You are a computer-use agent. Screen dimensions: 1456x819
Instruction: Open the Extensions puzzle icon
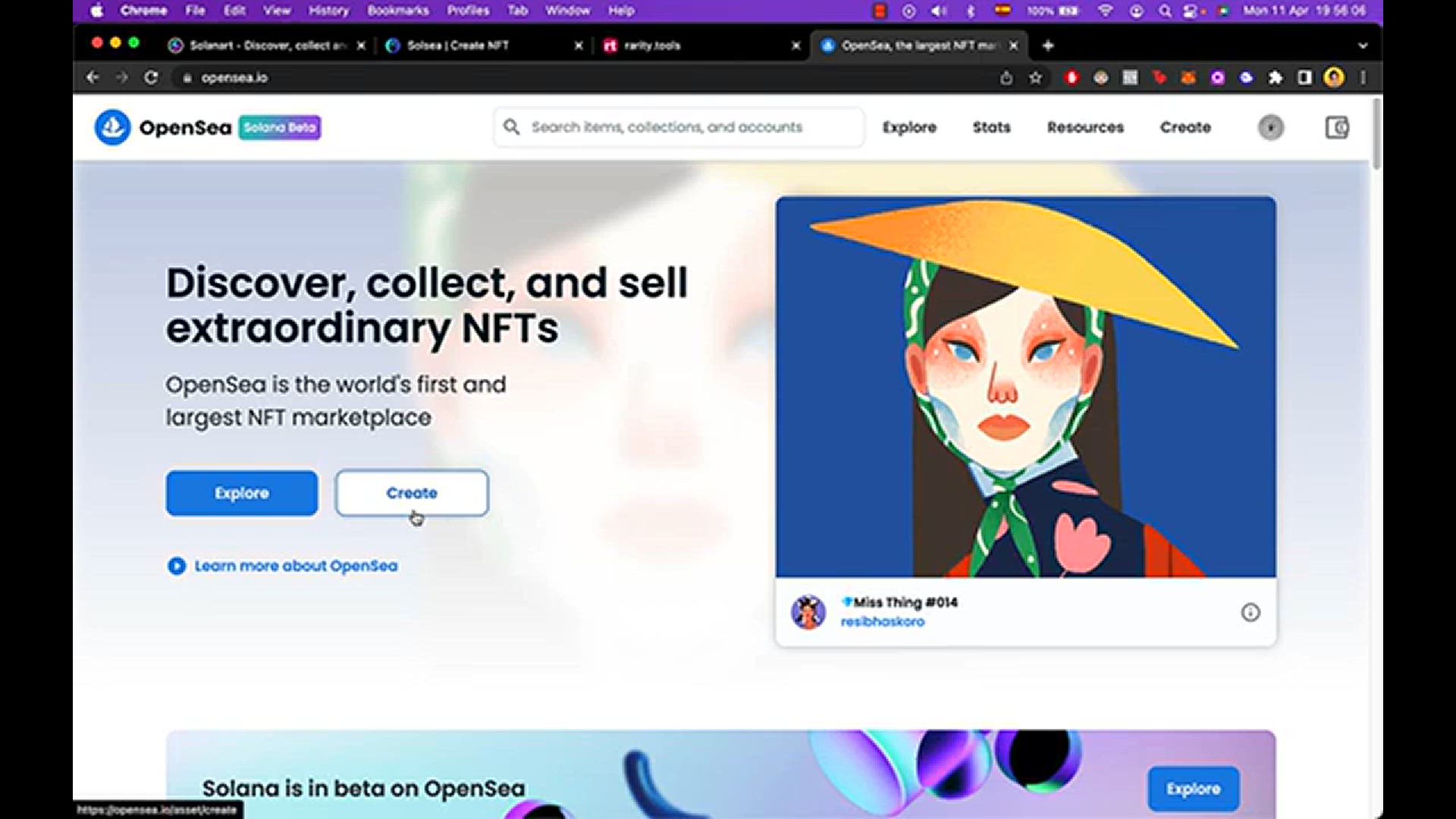(1276, 77)
